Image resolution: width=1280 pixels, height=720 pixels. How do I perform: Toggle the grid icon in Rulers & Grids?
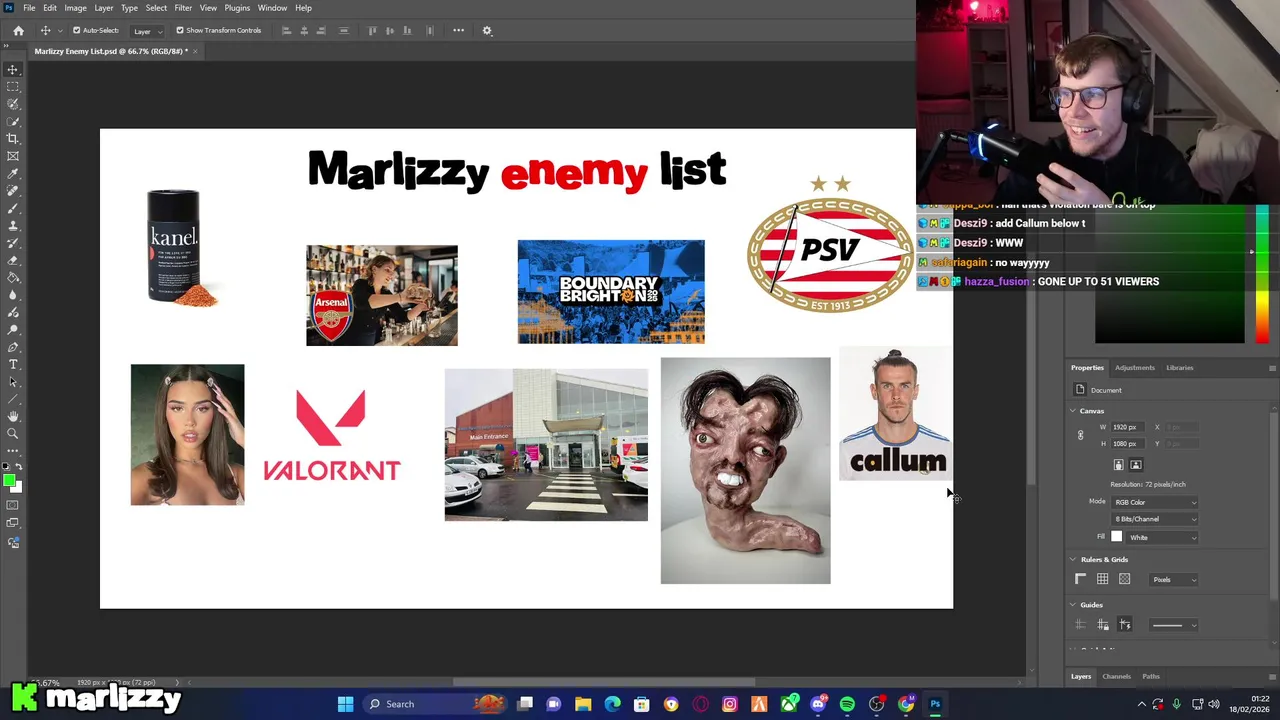tap(1102, 579)
